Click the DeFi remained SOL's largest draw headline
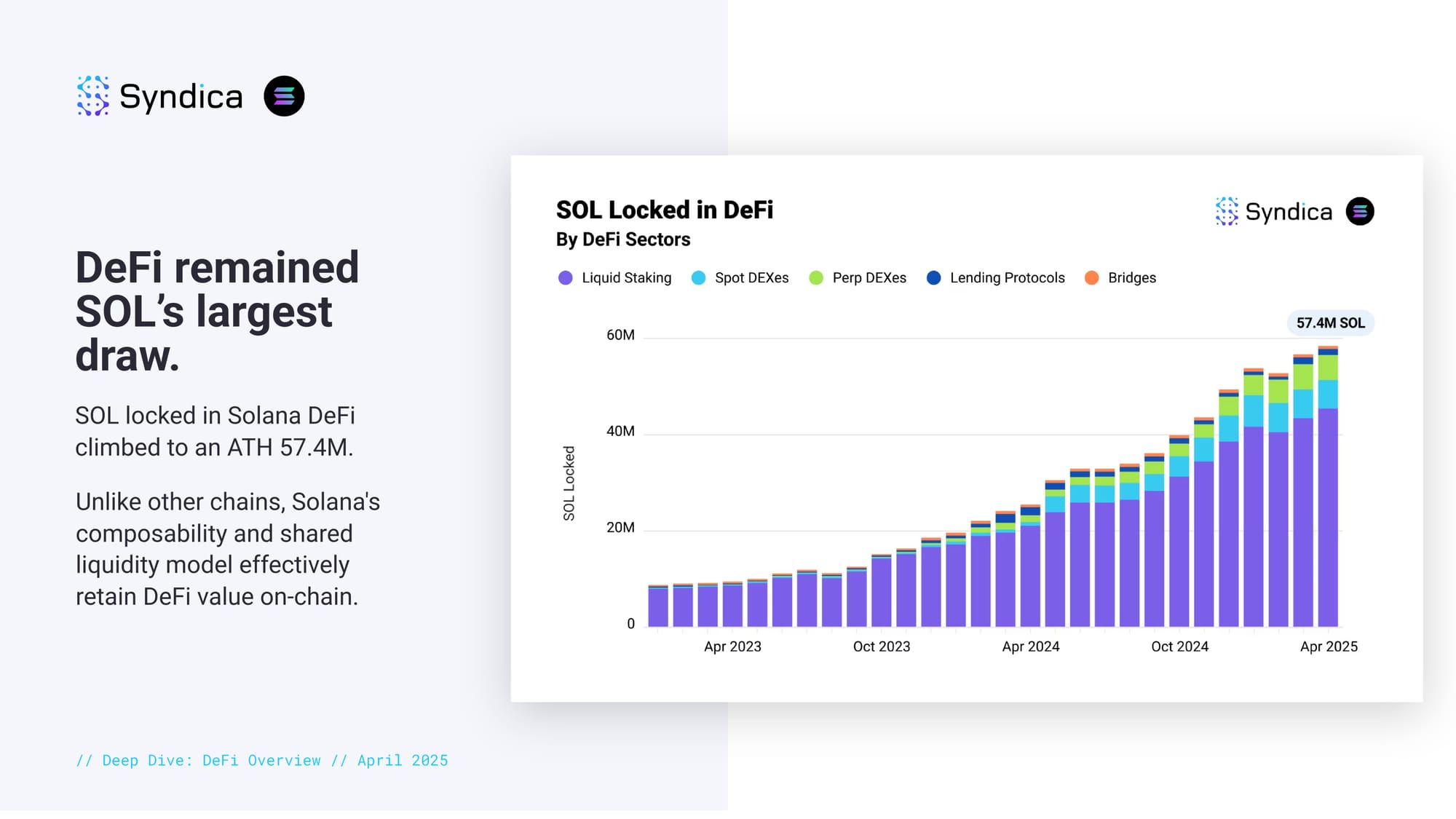The height and width of the screenshot is (819, 1456). point(217,311)
